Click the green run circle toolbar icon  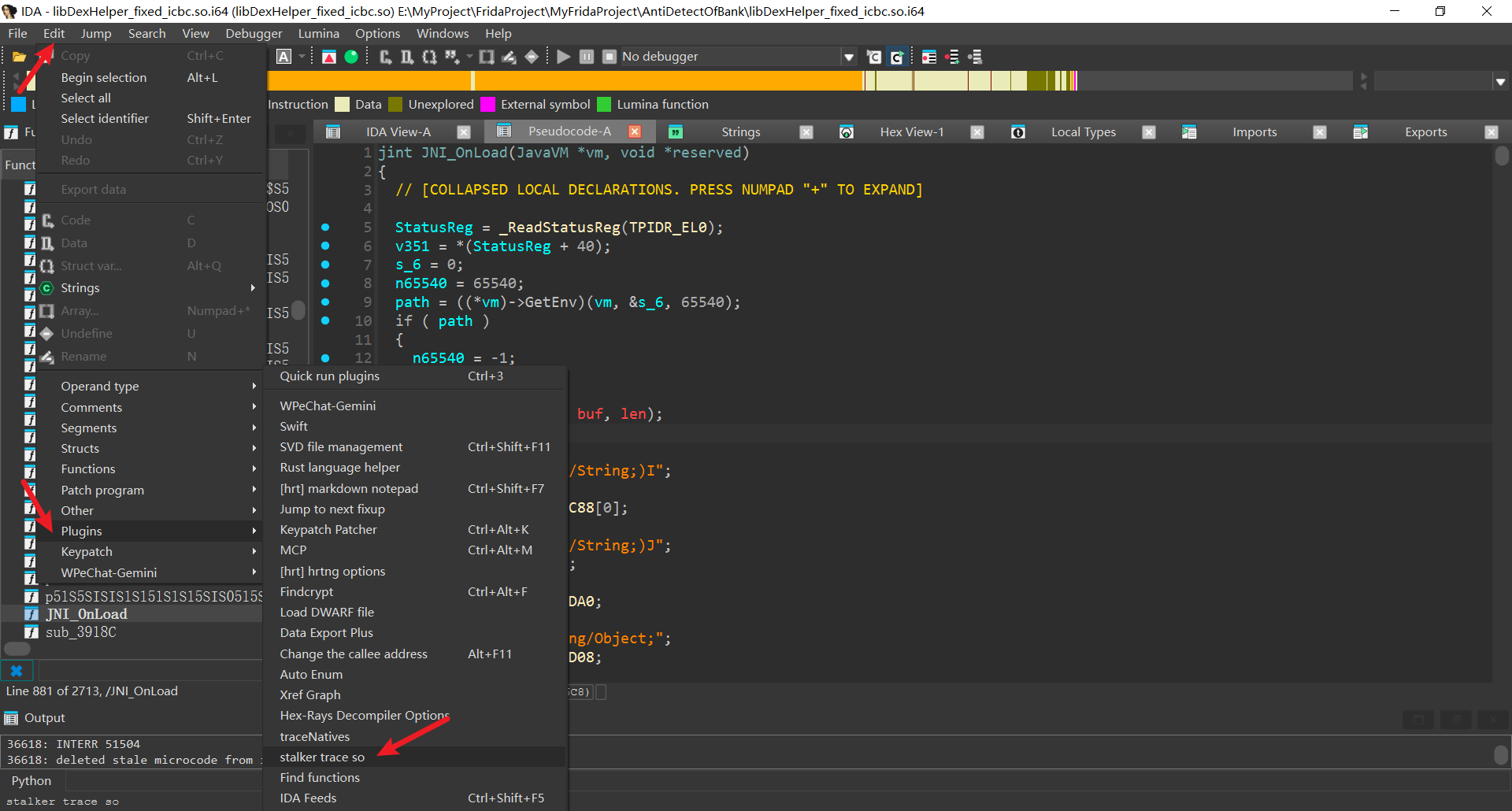click(351, 57)
